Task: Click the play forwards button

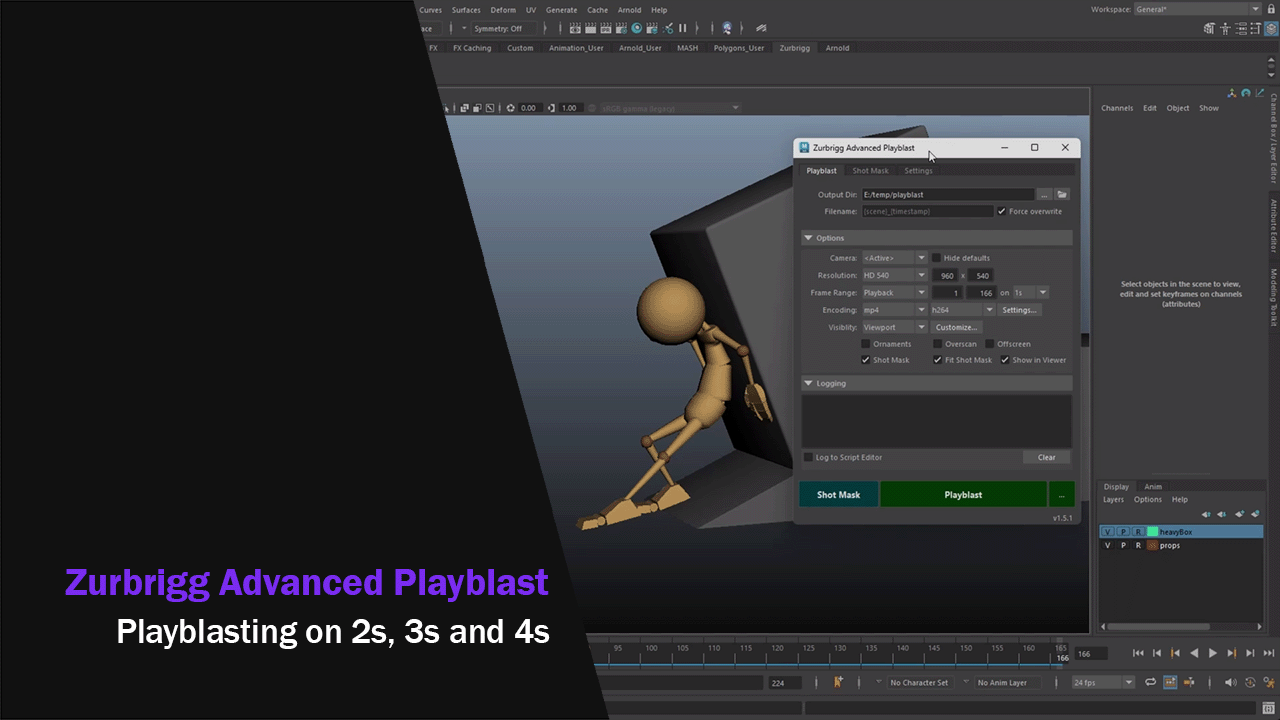Action: [x=1213, y=653]
